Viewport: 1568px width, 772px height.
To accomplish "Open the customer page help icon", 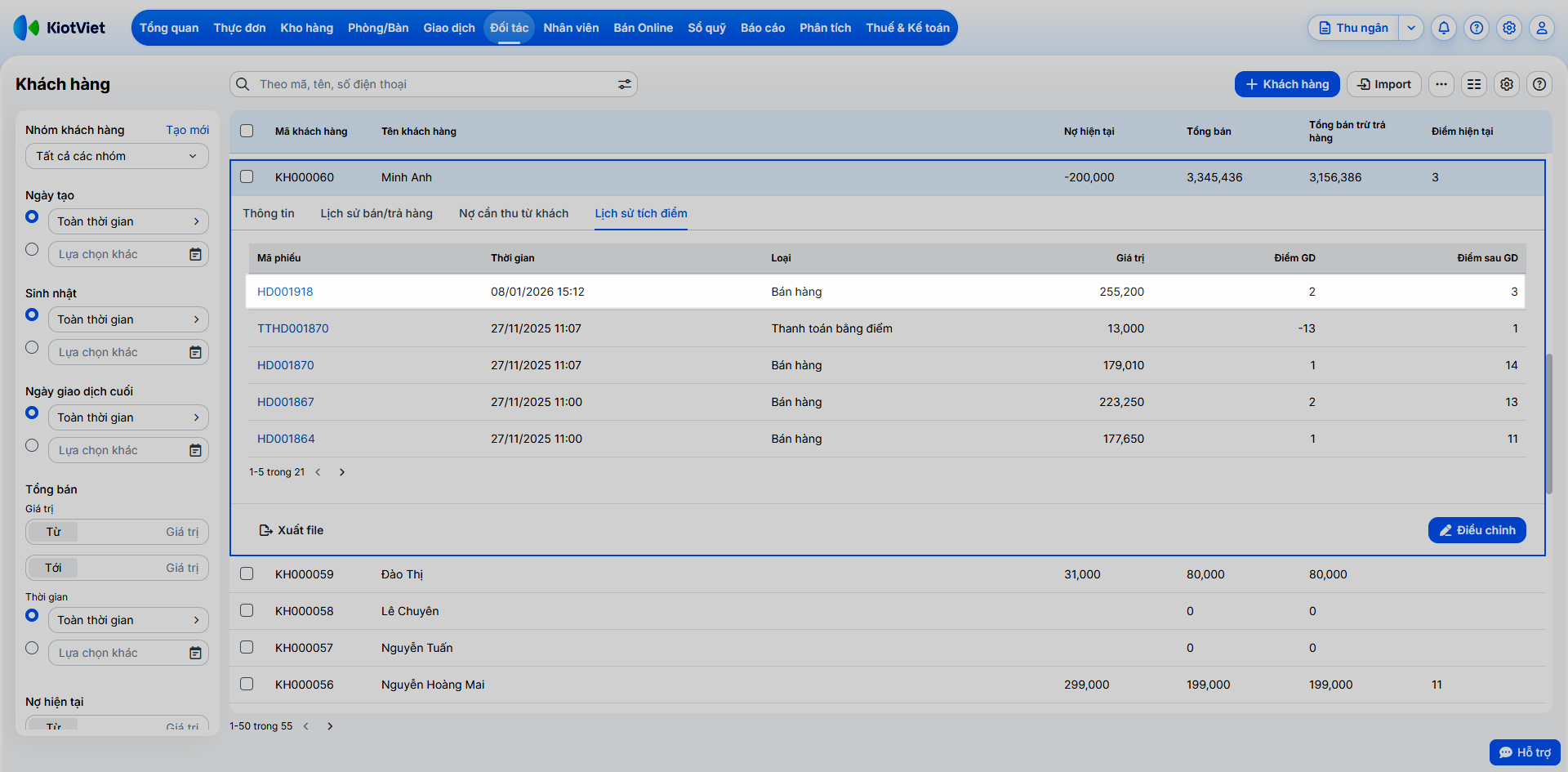I will coord(1539,84).
